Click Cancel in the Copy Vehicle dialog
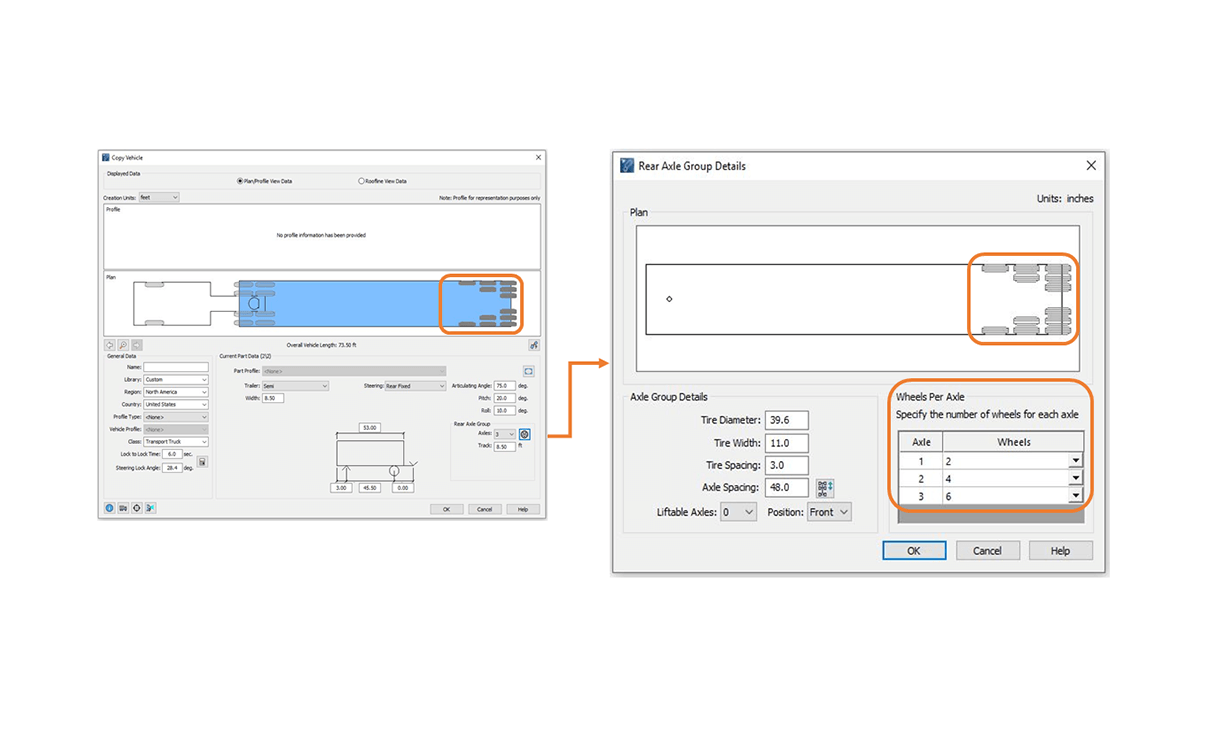Screen dimensions: 1206x731 484,509
